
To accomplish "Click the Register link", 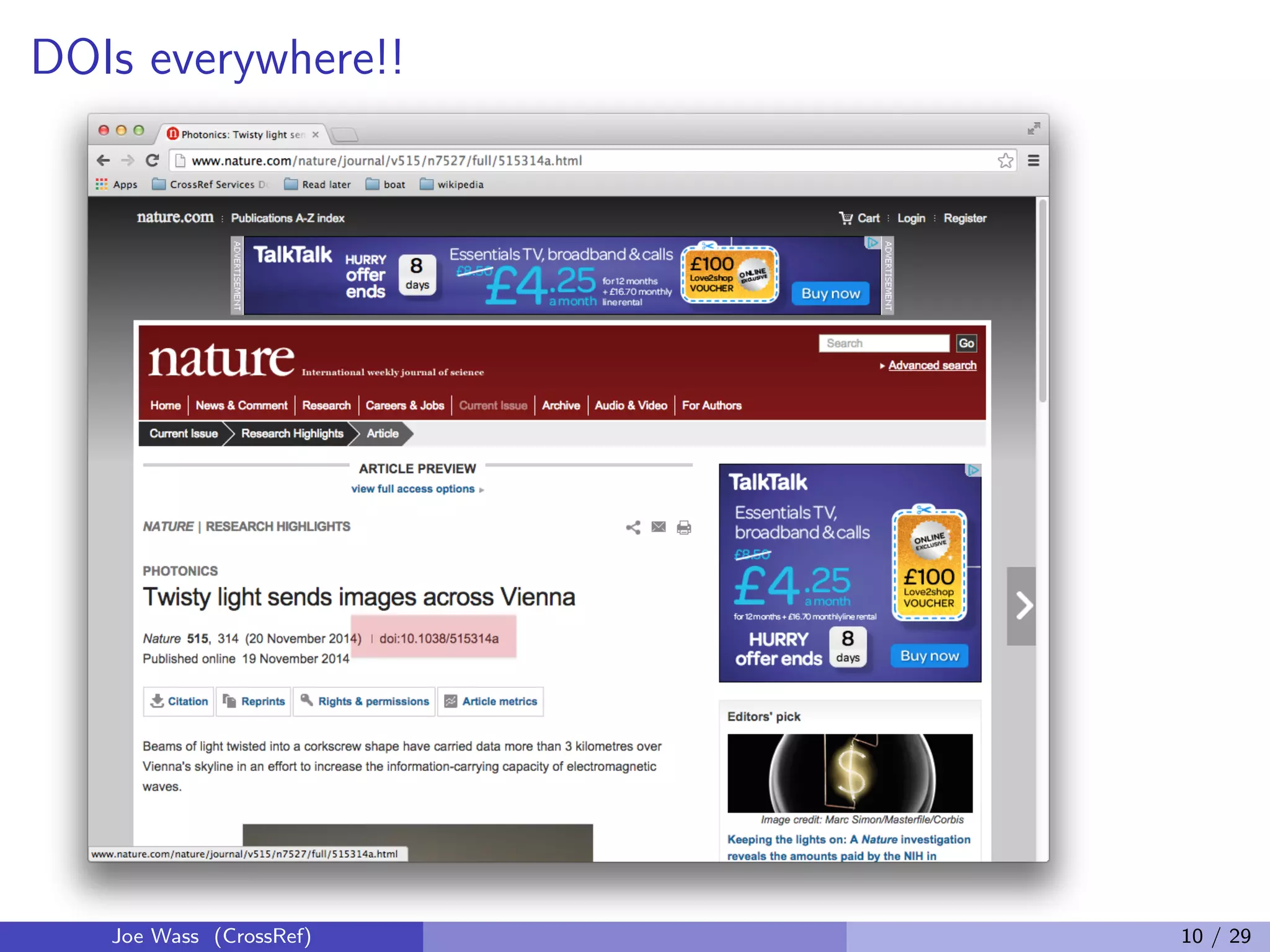I will (965, 218).
